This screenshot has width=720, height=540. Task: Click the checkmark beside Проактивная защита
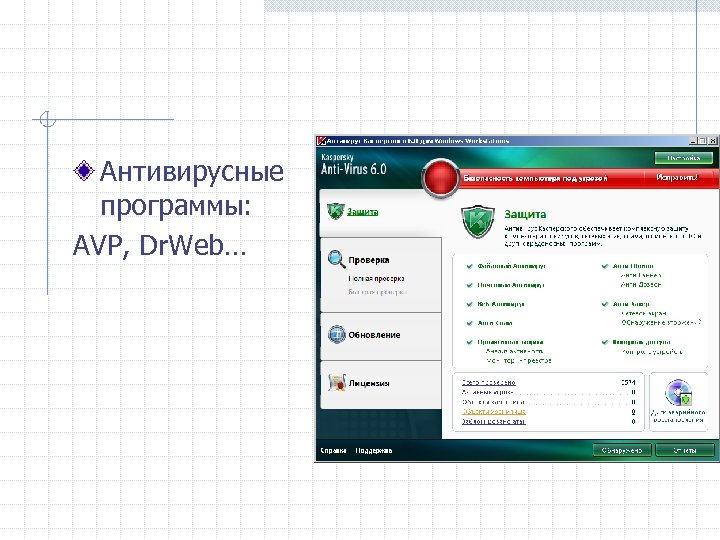469,343
